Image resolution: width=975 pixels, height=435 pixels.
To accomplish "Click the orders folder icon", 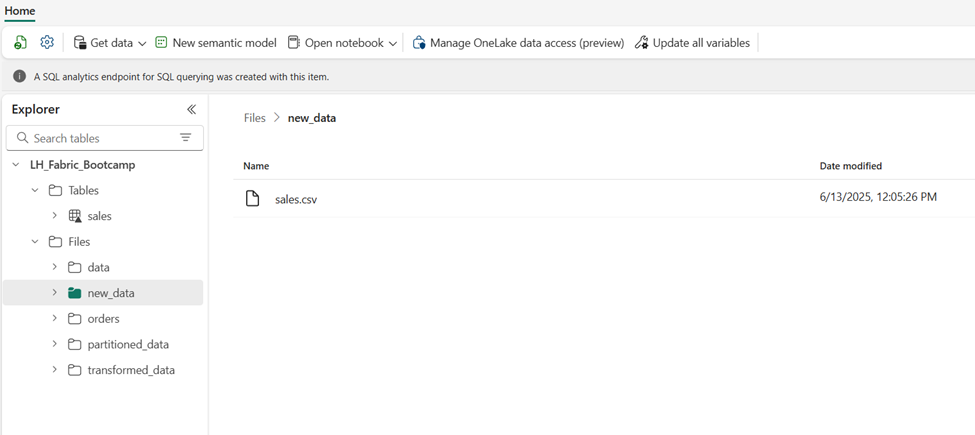I will [75, 318].
